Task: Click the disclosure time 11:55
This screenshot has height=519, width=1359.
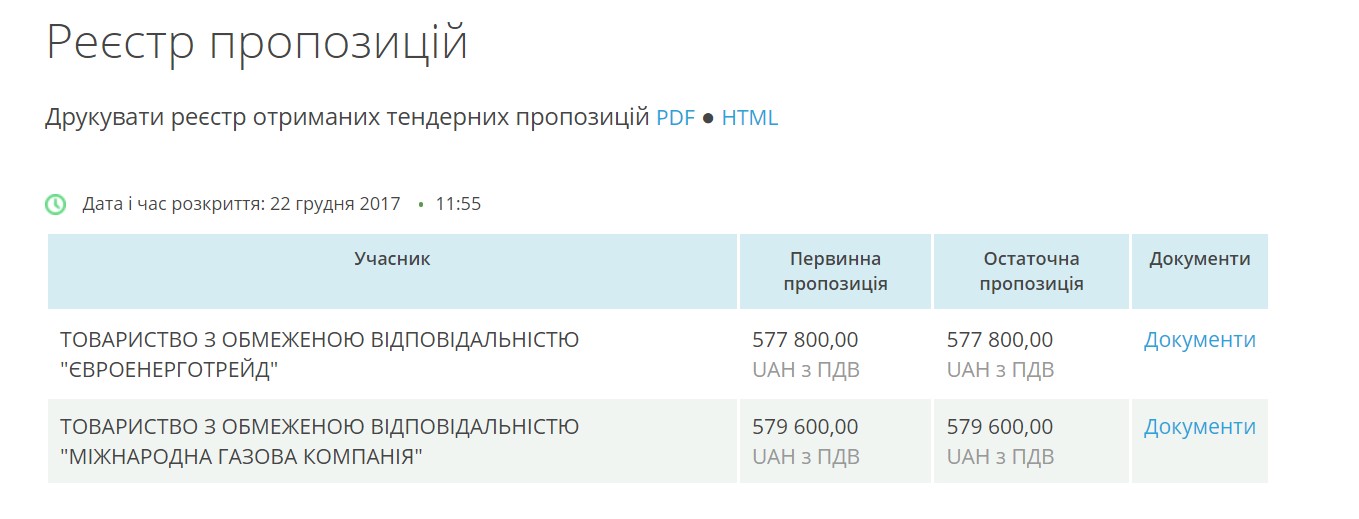Action: pos(458,204)
